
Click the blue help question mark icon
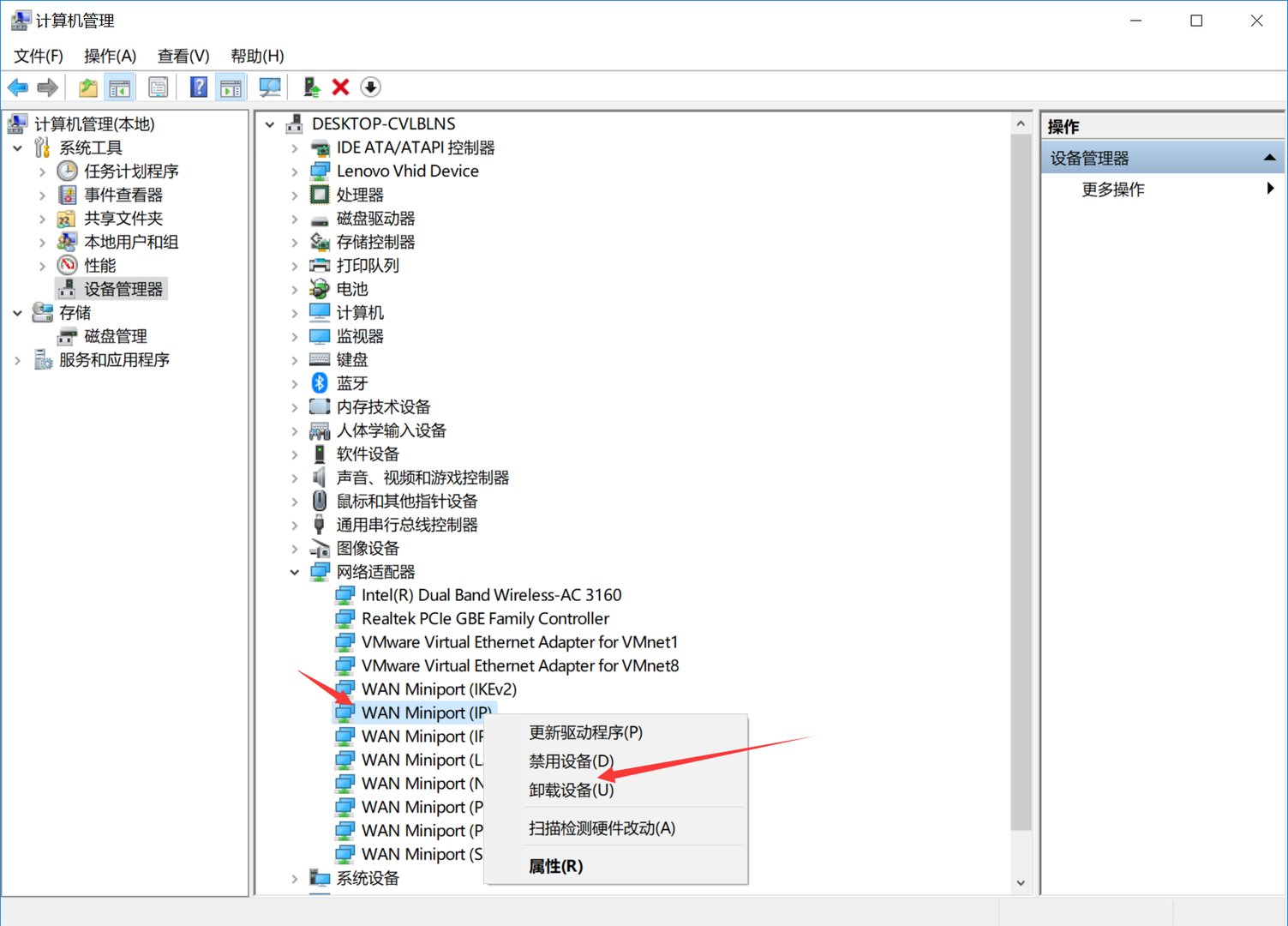coord(198,87)
